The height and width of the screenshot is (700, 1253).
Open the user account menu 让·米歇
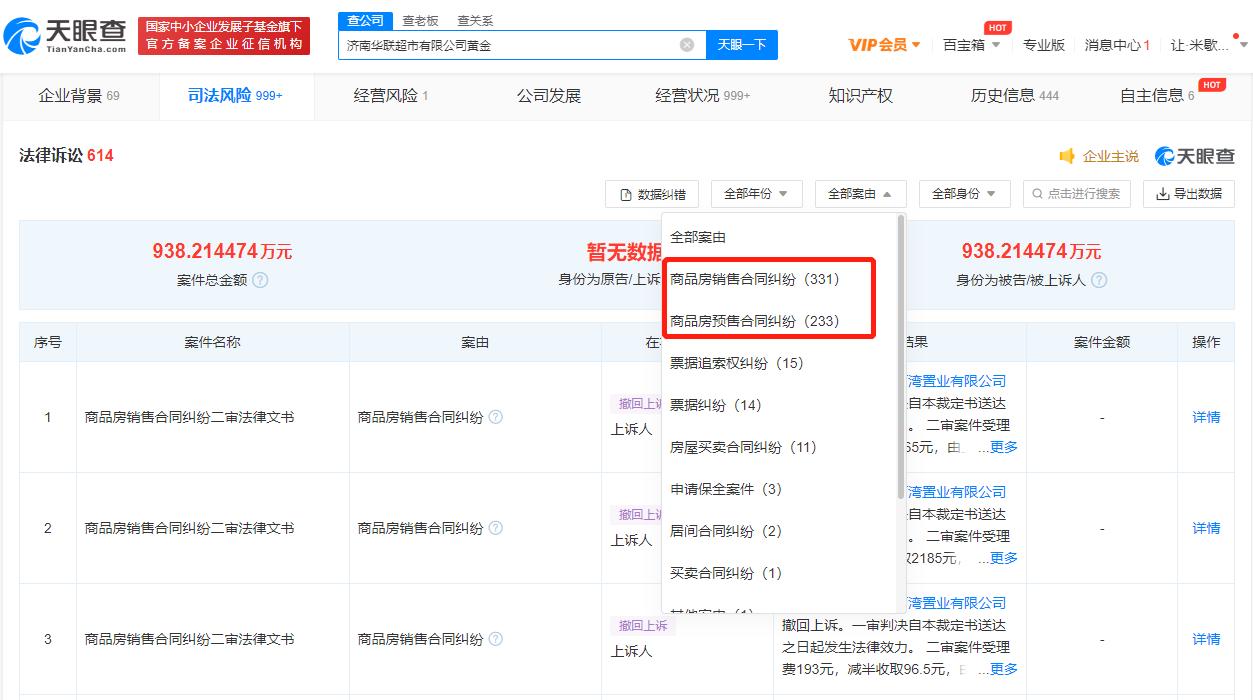[1210, 45]
